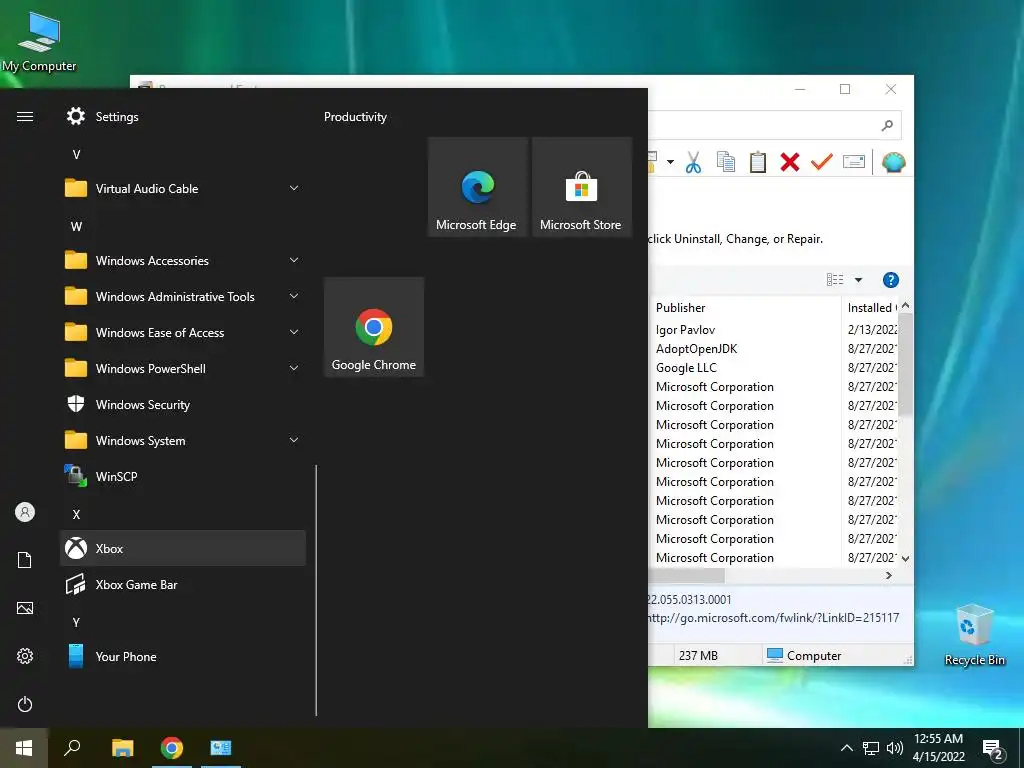Open taskbar Search
Screen dimensions: 1024x768
[72, 748]
